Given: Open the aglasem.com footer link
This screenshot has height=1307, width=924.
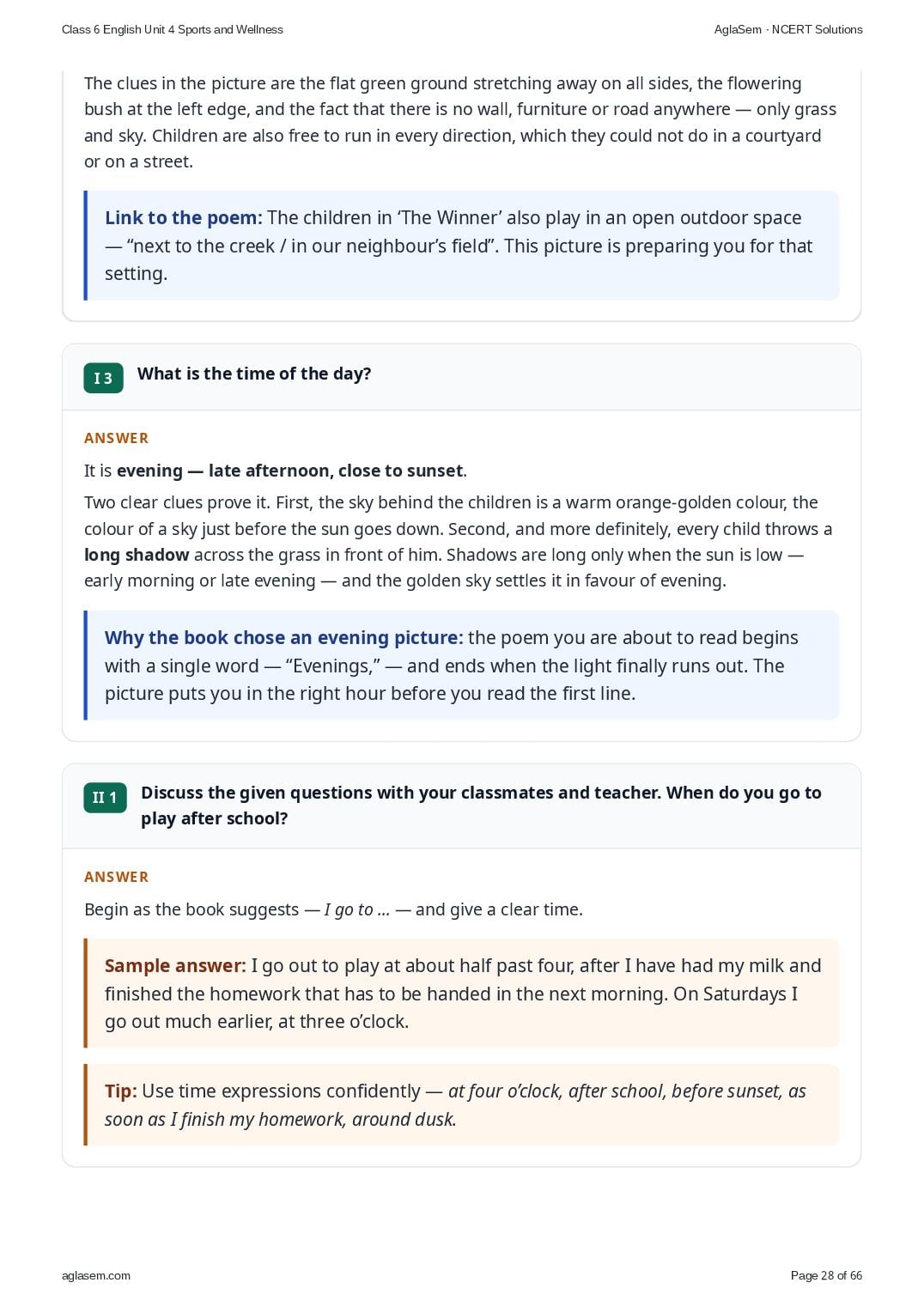Looking at the screenshot, I should coord(96,1275).
